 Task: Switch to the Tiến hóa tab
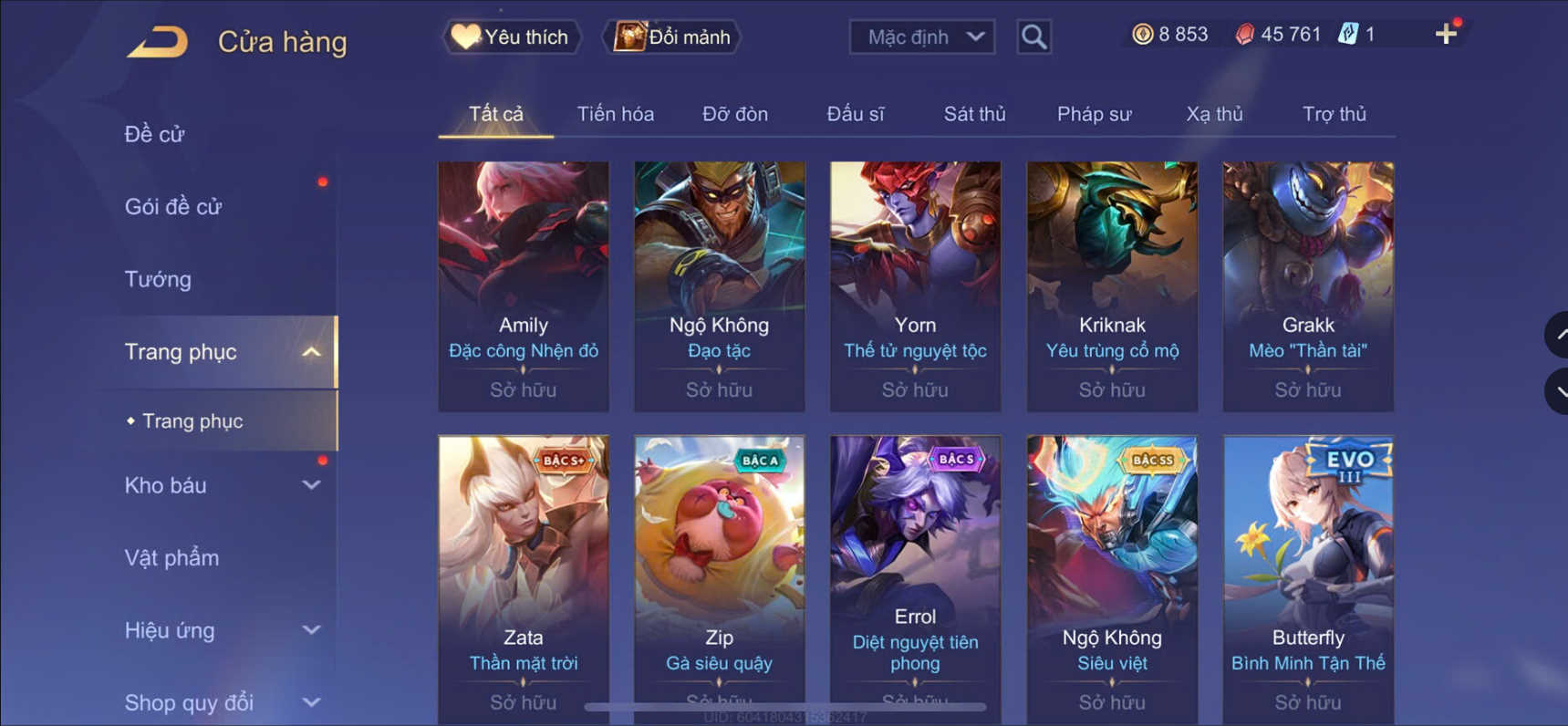pyautogui.click(x=615, y=114)
